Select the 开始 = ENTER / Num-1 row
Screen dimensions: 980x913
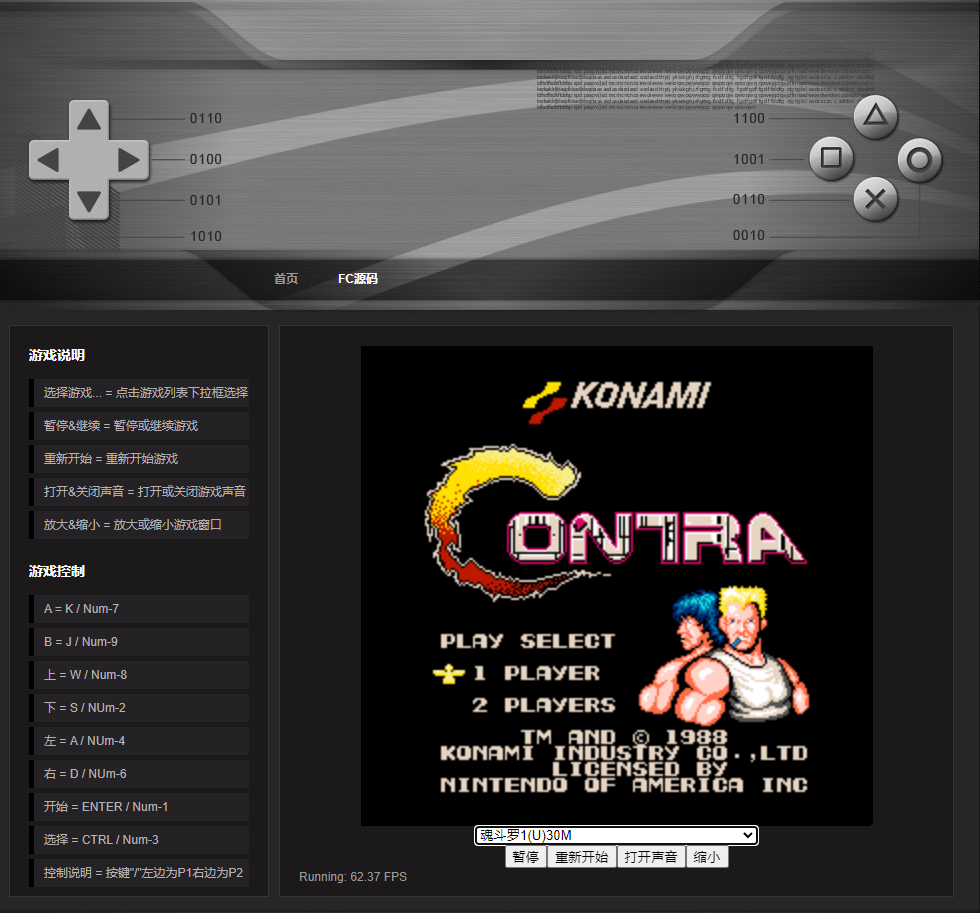click(140, 807)
